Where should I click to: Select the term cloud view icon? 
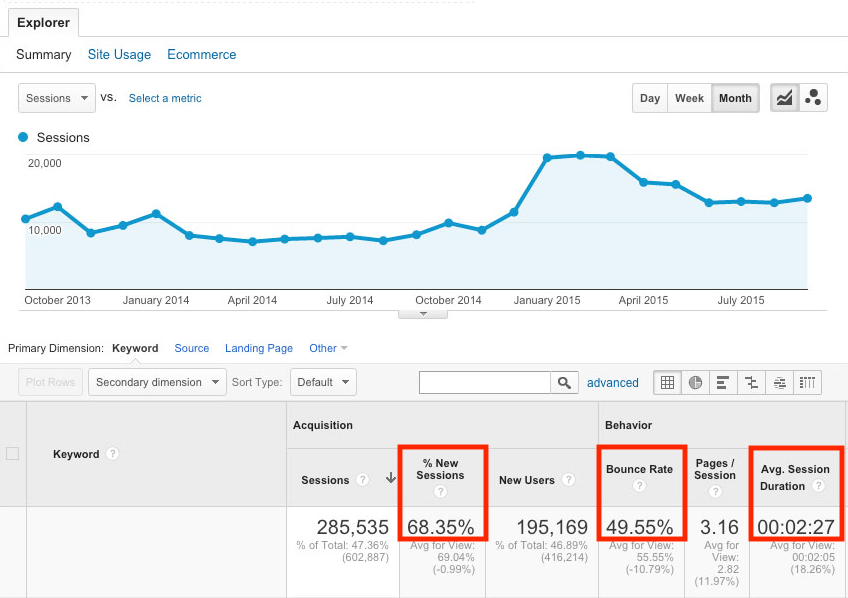click(x=779, y=383)
